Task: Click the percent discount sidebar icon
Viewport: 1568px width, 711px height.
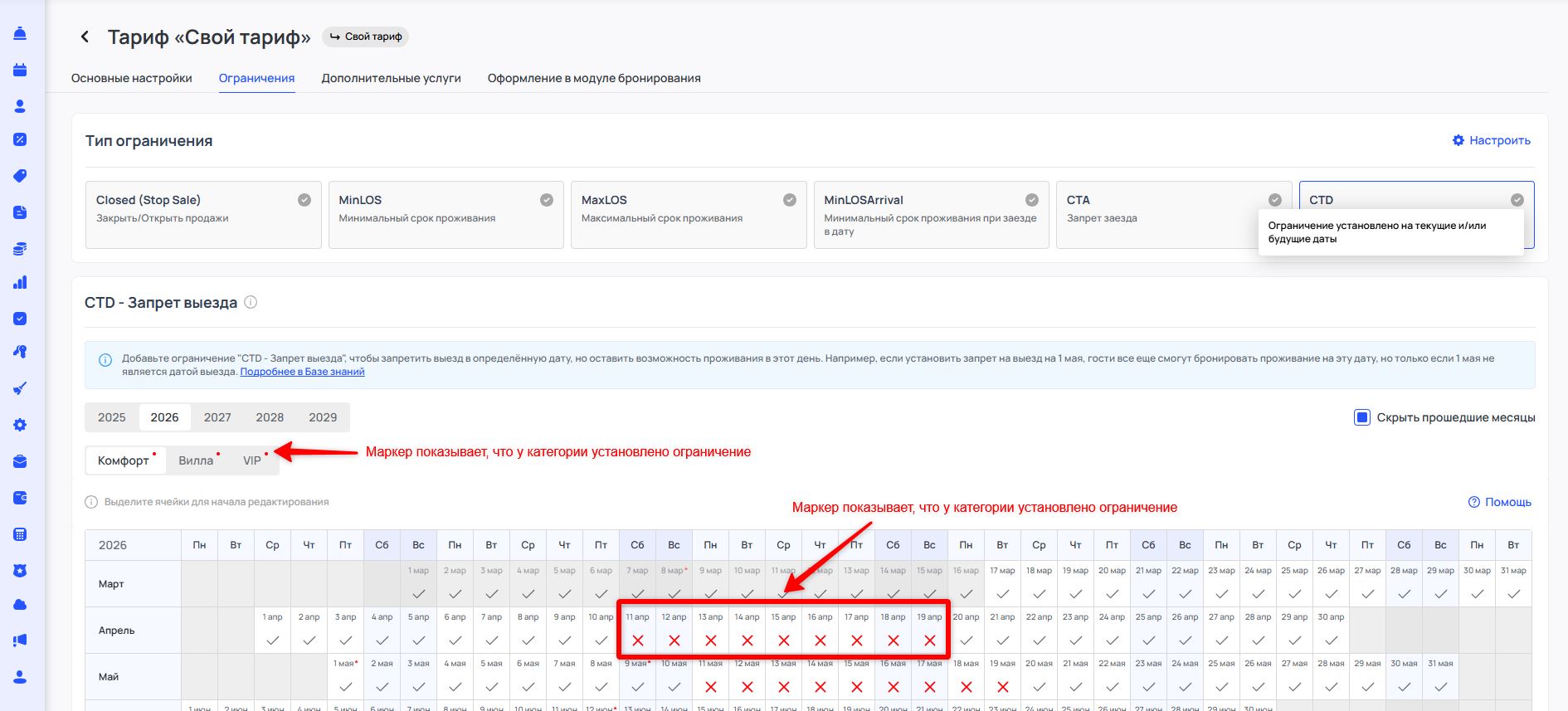Action: coord(20,139)
